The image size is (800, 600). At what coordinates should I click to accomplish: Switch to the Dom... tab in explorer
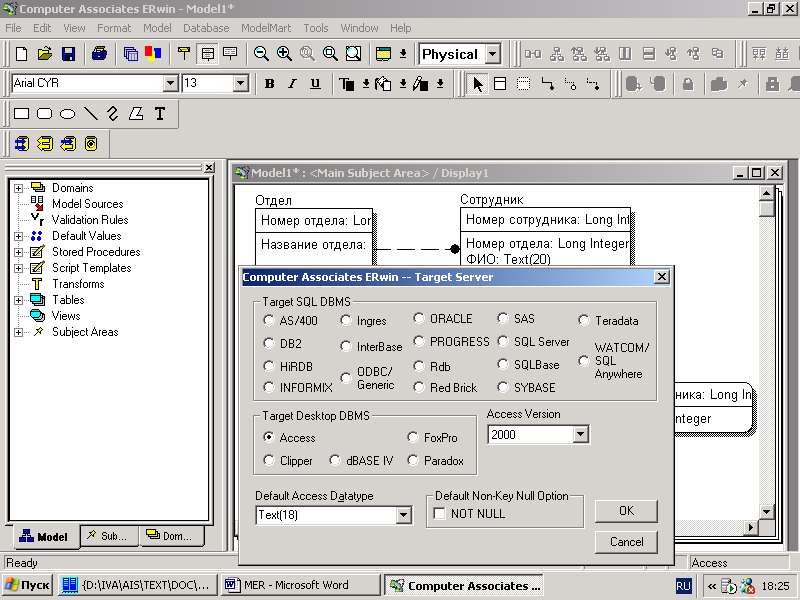(171, 536)
